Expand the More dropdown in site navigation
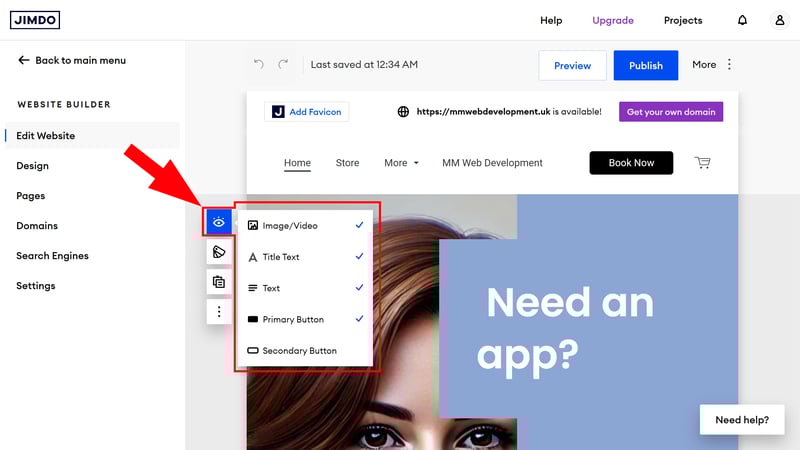This screenshot has height=450, width=800. coord(402,163)
